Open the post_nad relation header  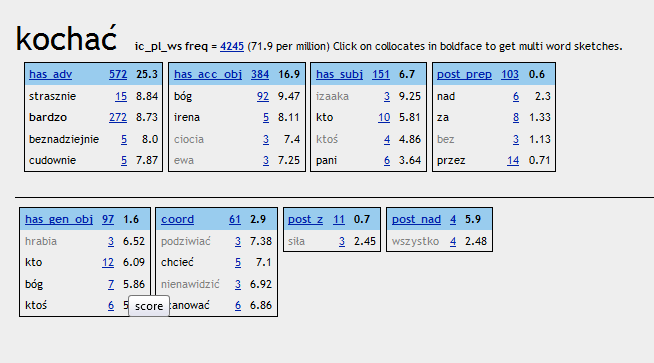click(x=416, y=219)
